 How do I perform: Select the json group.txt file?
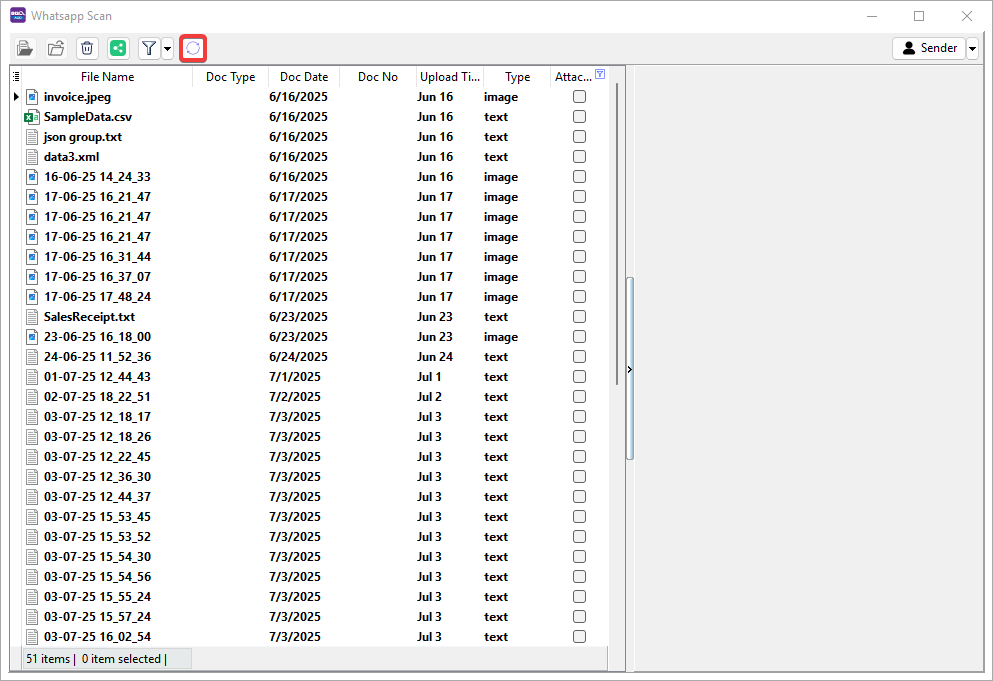[x=83, y=137]
